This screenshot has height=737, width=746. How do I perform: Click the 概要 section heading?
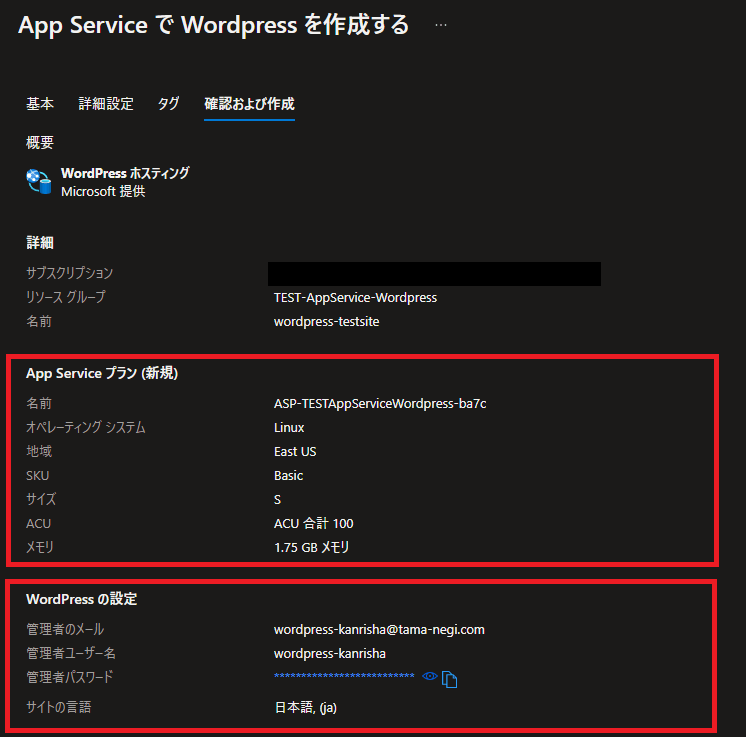pos(40,143)
